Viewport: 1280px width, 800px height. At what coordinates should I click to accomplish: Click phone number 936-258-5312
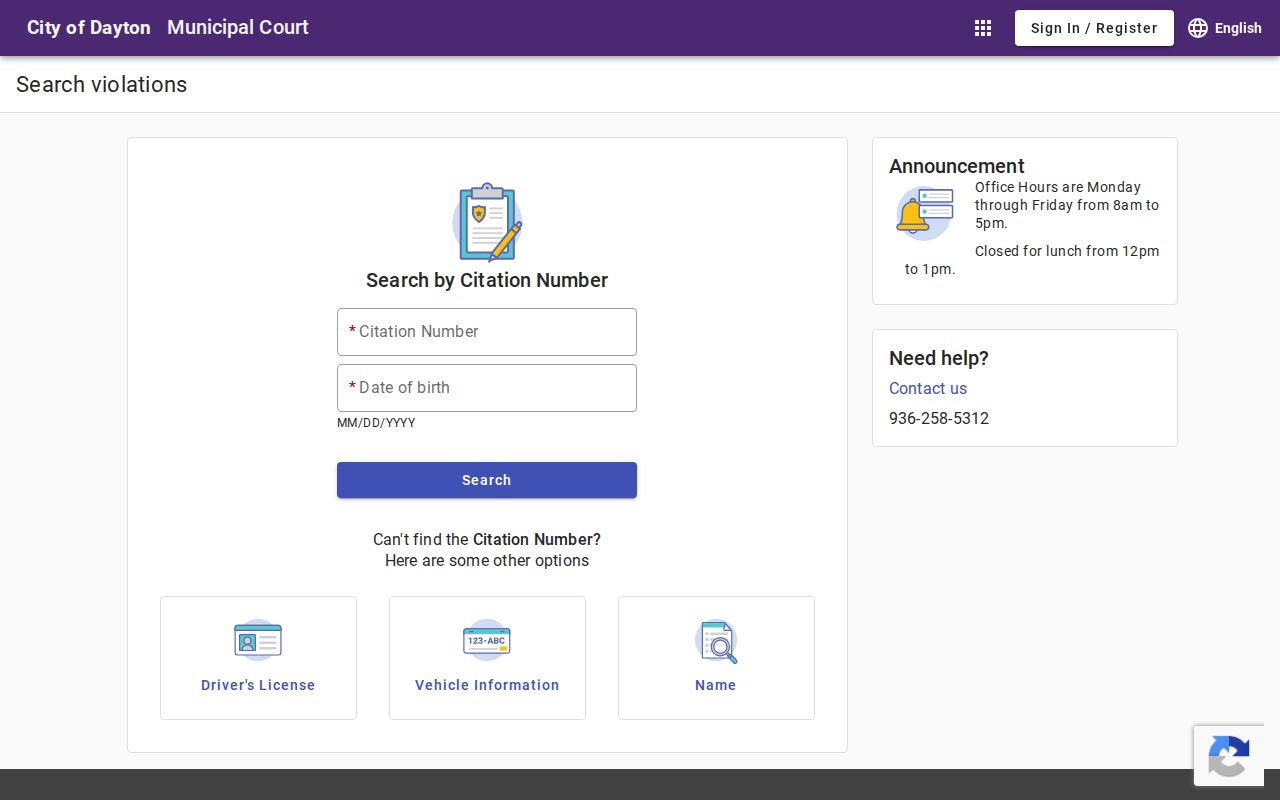939,418
